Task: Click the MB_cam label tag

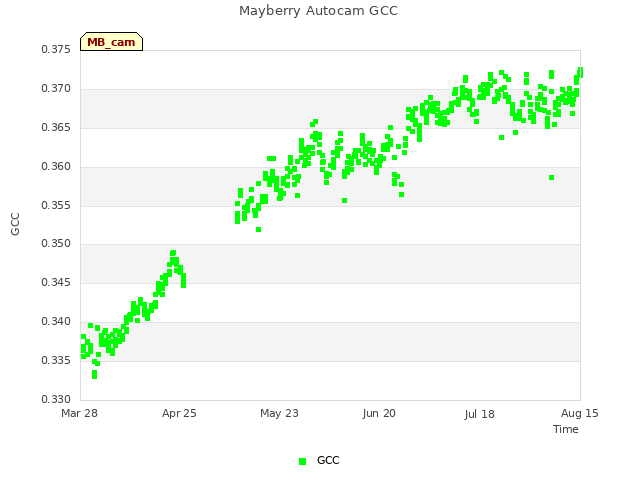Action: tap(111, 42)
